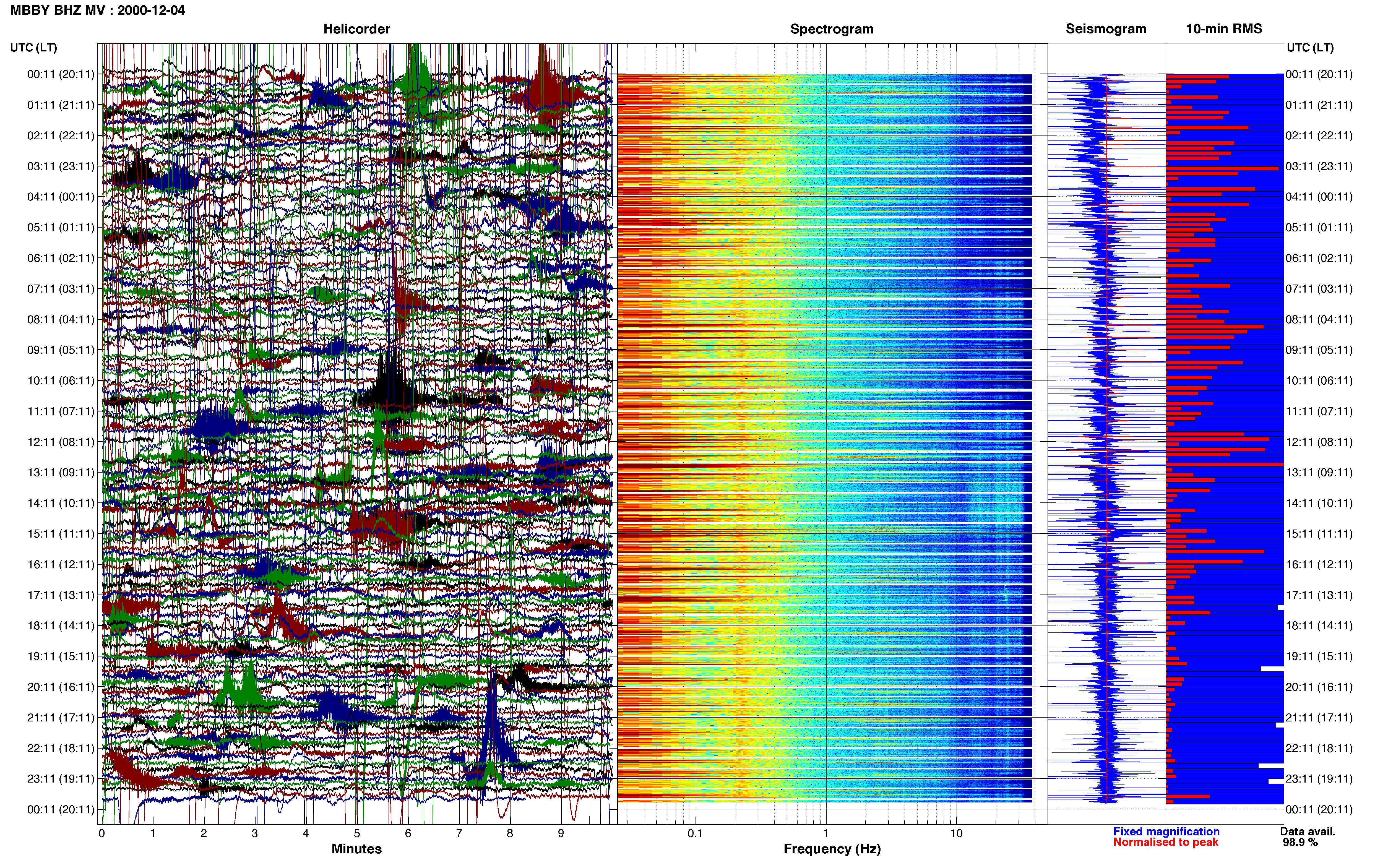
Task: Click the "3" tick on the Minutes axis
Action: click(x=255, y=833)
